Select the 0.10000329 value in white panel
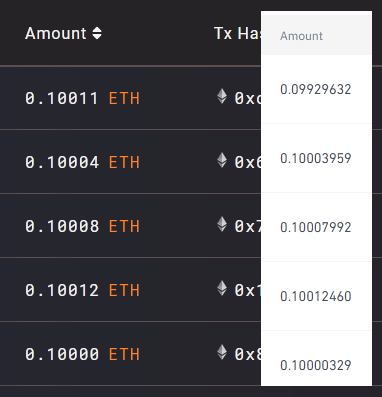This screenshot has width=382, height=397. click(x=316, y=365)
